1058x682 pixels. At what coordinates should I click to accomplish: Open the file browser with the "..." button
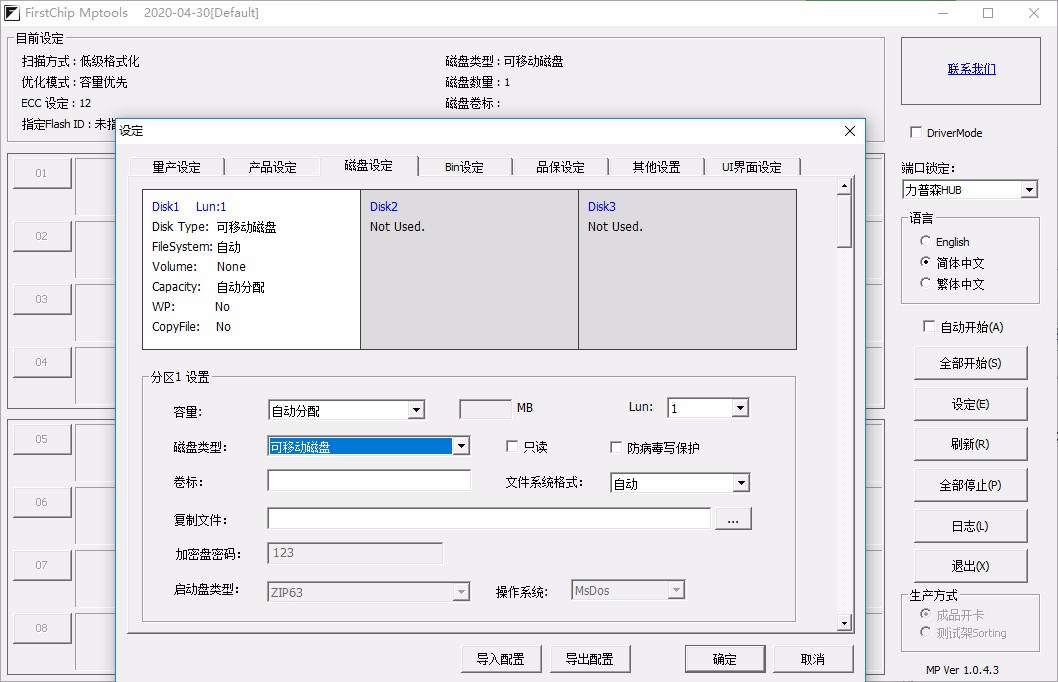(733, 518)
